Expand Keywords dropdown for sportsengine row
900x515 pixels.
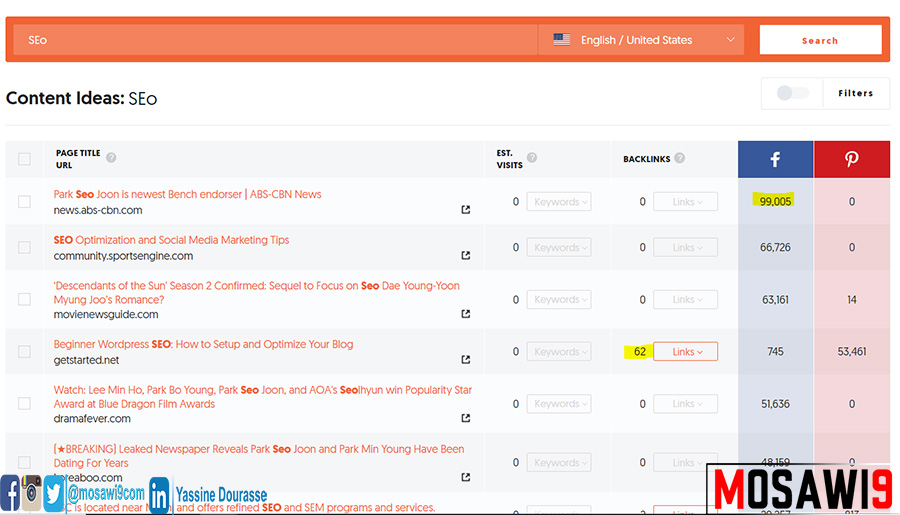[559, 247]
